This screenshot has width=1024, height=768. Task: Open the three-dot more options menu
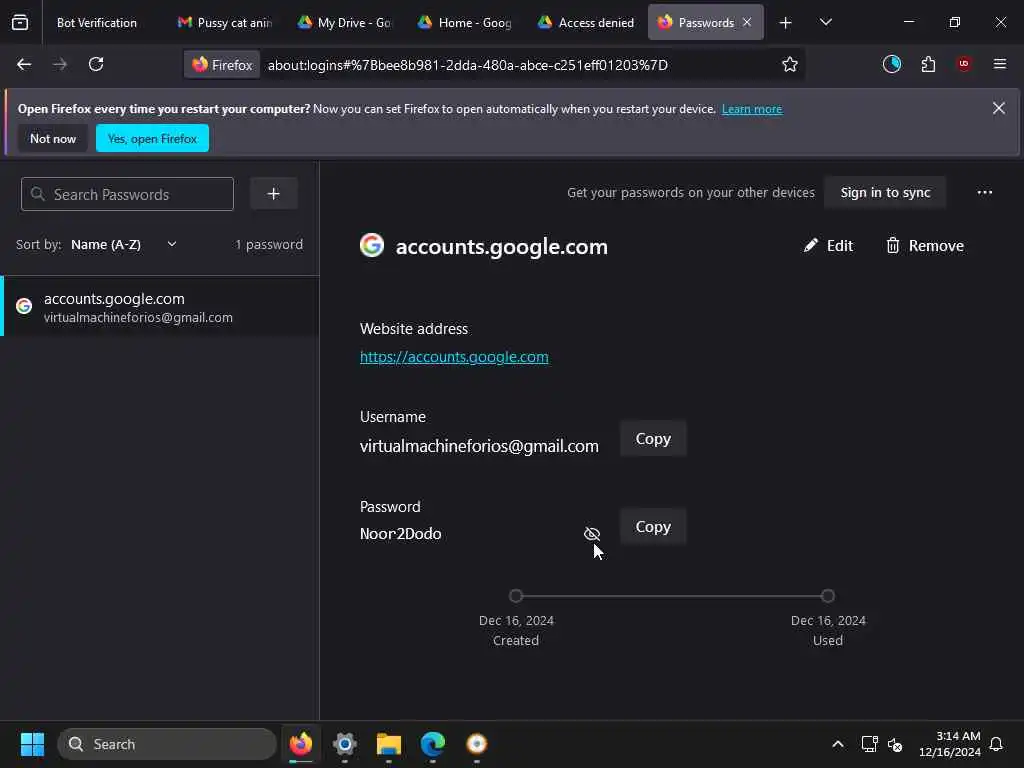pyautogui.click(x=984, y=193)
